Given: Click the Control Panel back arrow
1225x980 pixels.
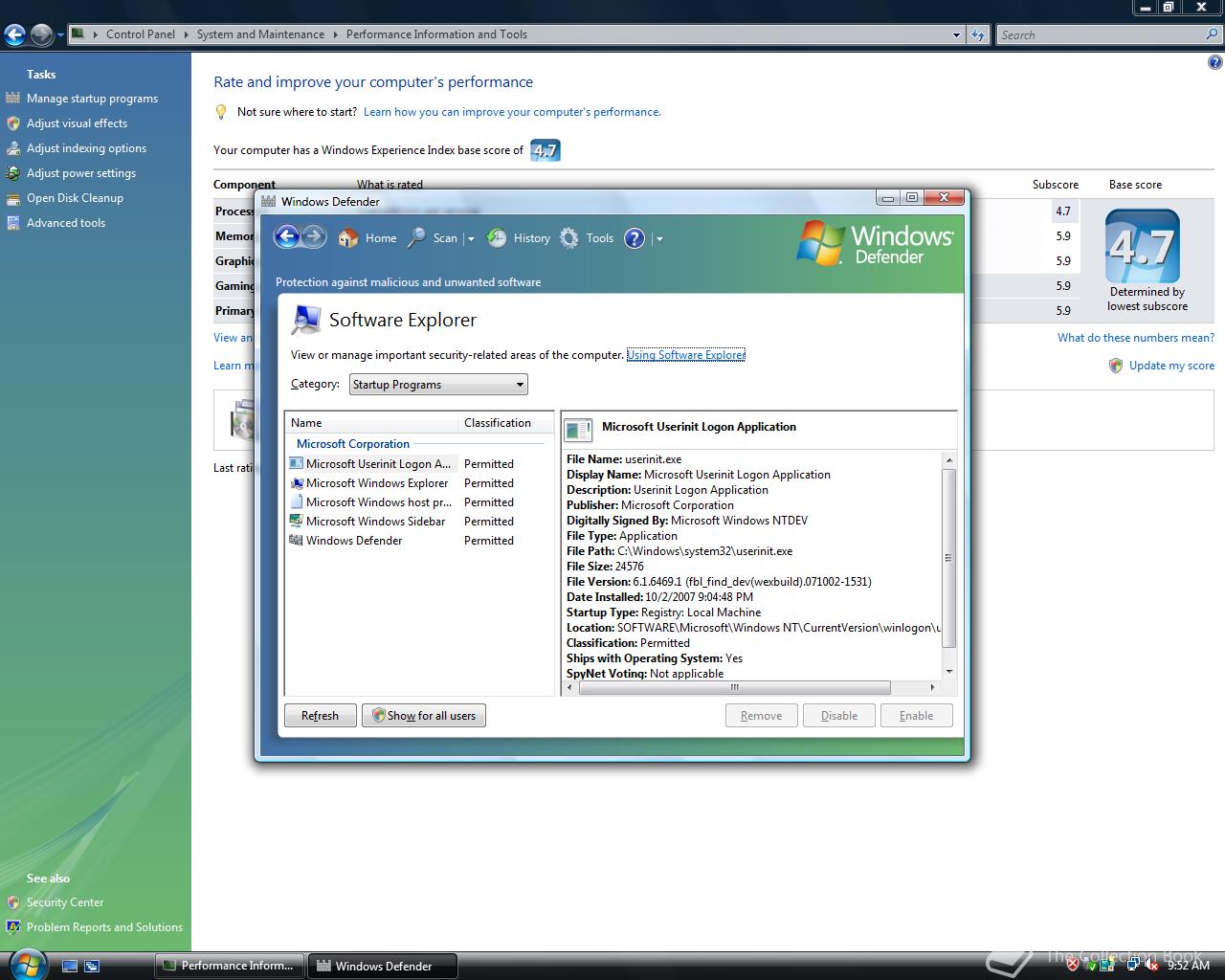Looking at the screenshot, I should 14,35.
